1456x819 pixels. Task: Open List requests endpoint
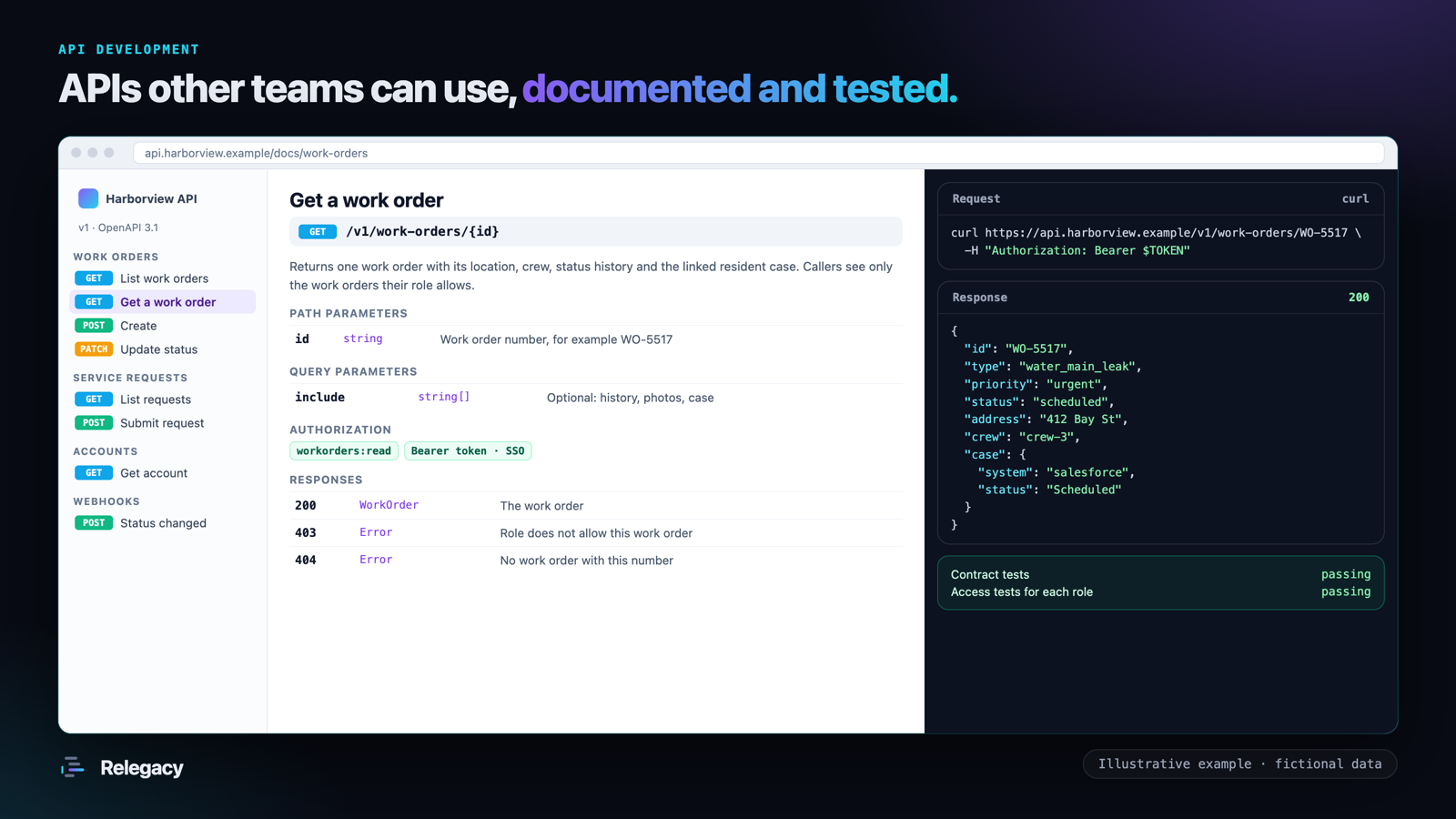[x=163, y=399]
